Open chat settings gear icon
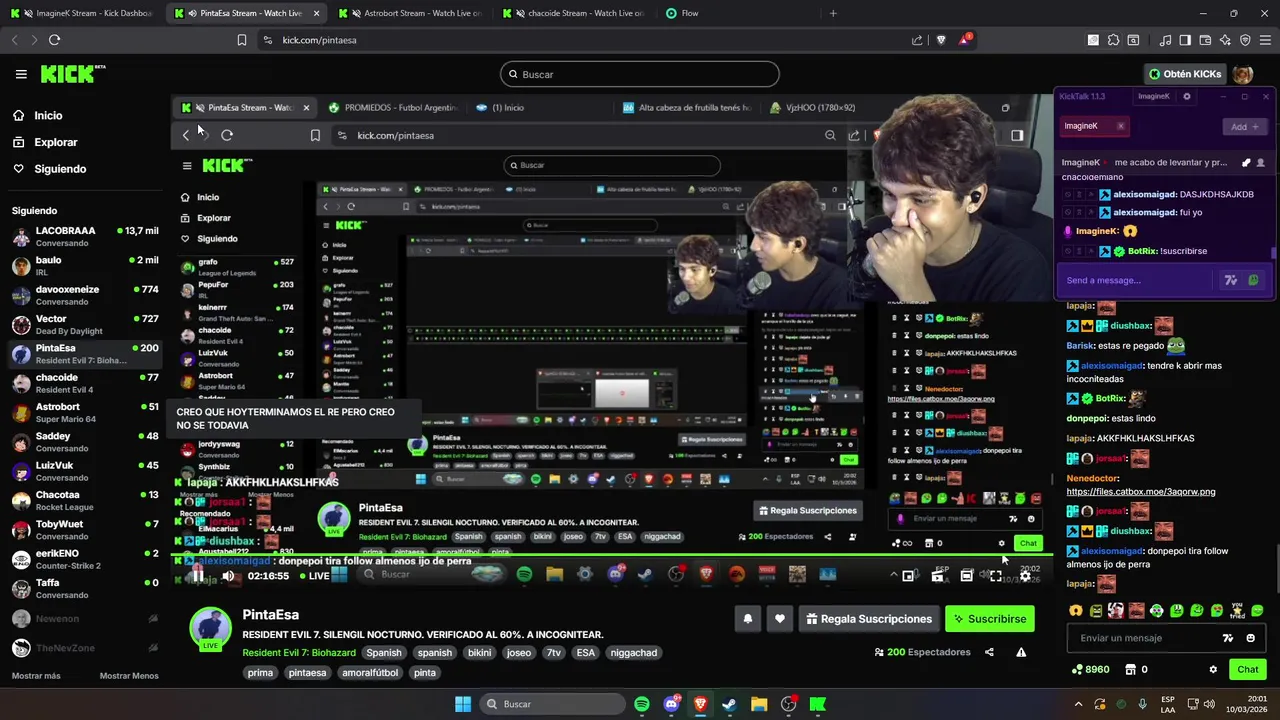 coord(1213,670)
